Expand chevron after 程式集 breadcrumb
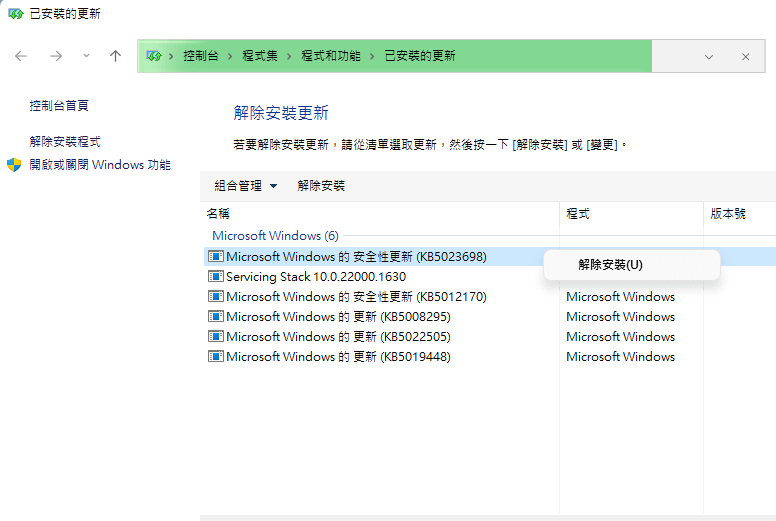Image resolution: width=776 pixels, height=521 pixels. pyautogui.click(x=289, y=56)
